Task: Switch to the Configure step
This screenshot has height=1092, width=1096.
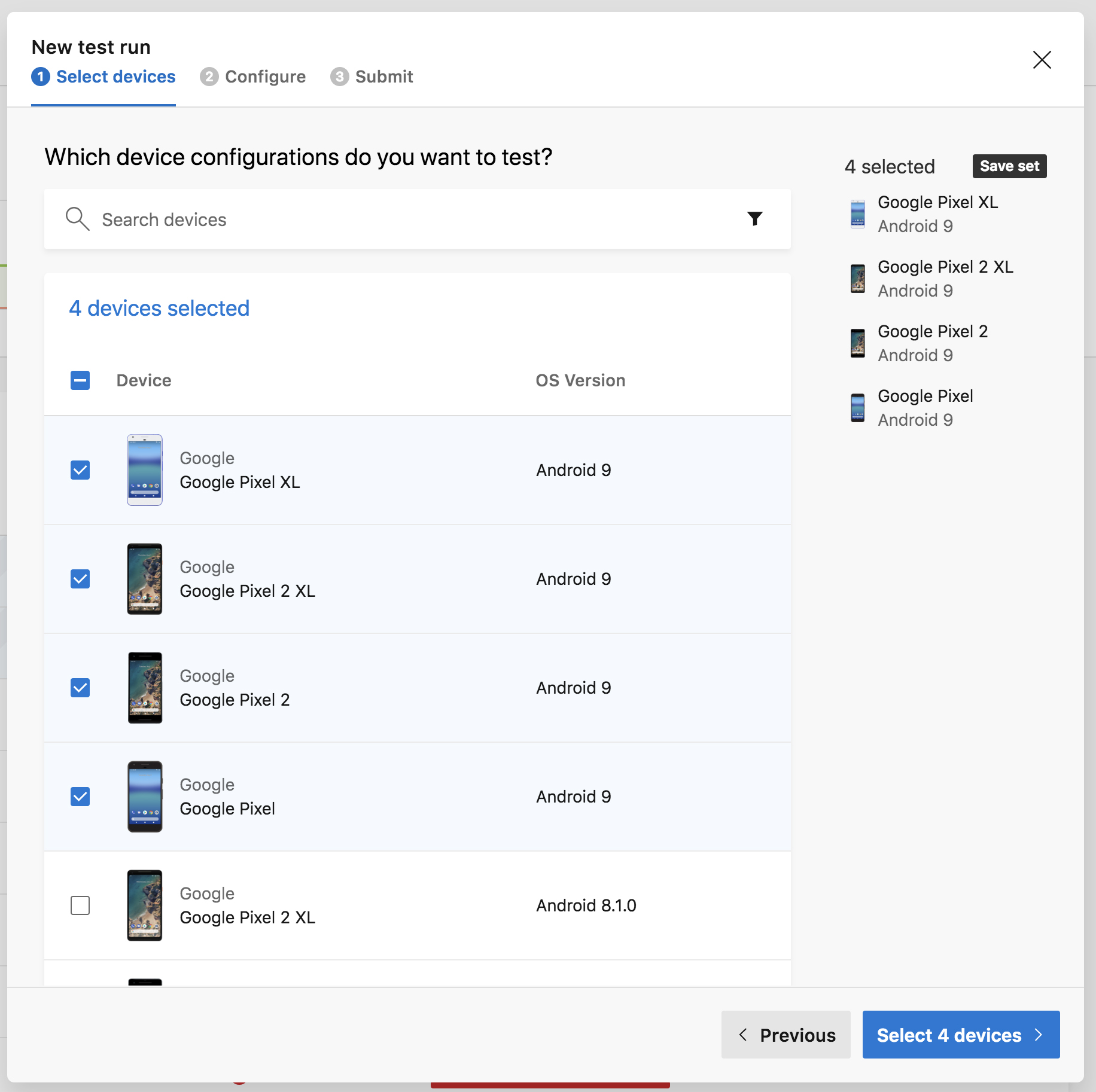Action: pyautogui.click(x=253, y=77)
